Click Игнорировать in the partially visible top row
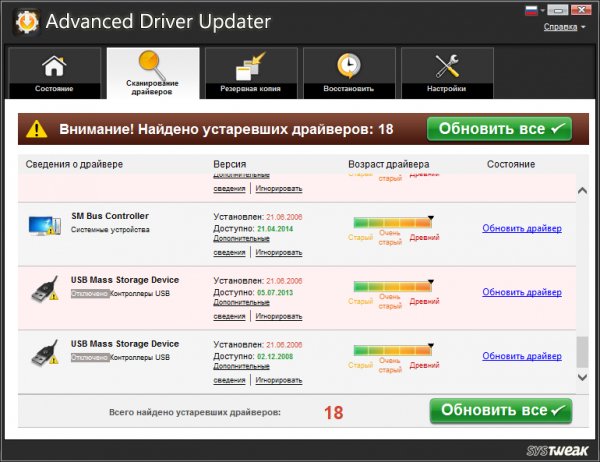600x462 pixels. pos(279,189)
